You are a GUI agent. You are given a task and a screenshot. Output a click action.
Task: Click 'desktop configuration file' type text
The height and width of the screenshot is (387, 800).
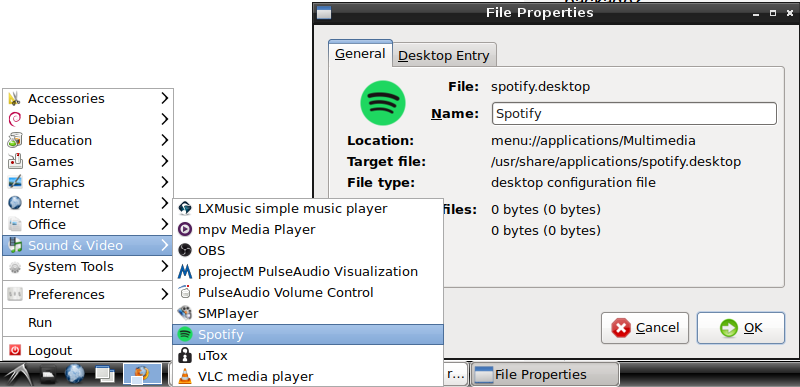coord(573,183)
